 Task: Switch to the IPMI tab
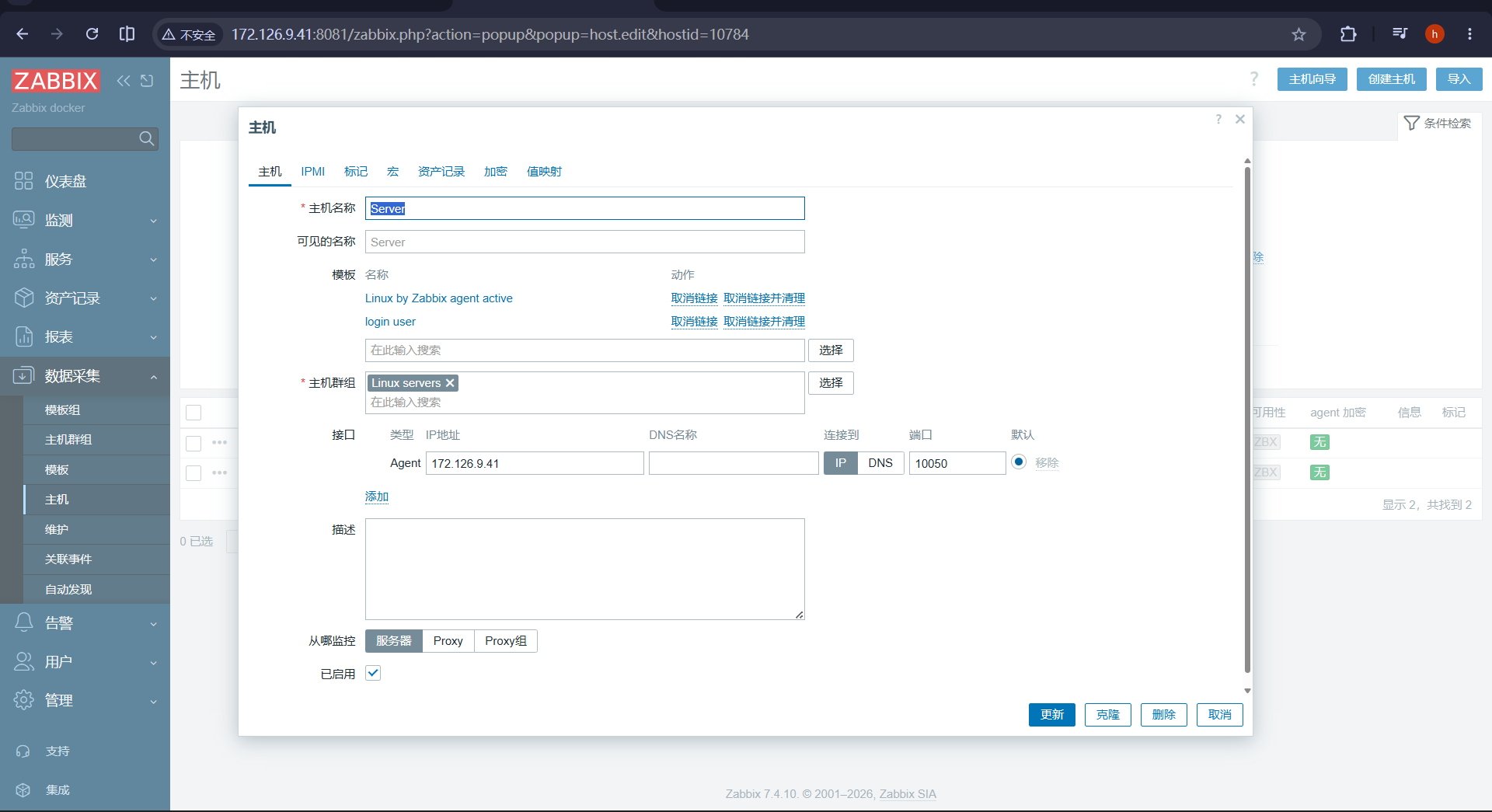pos(313,172)
